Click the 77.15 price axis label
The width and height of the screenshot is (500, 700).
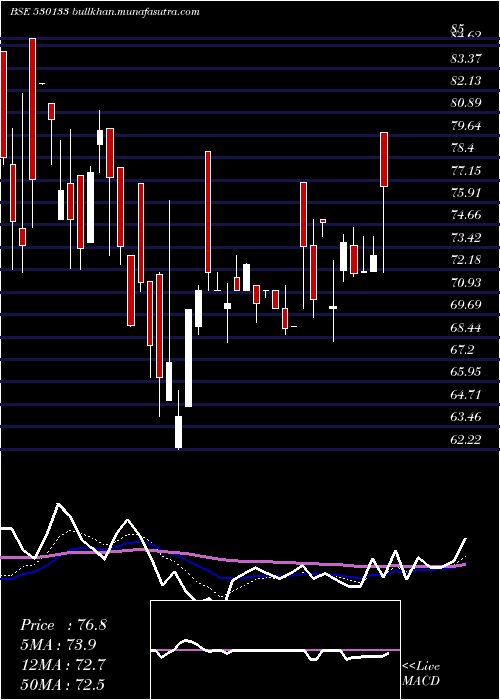[466, 171]
